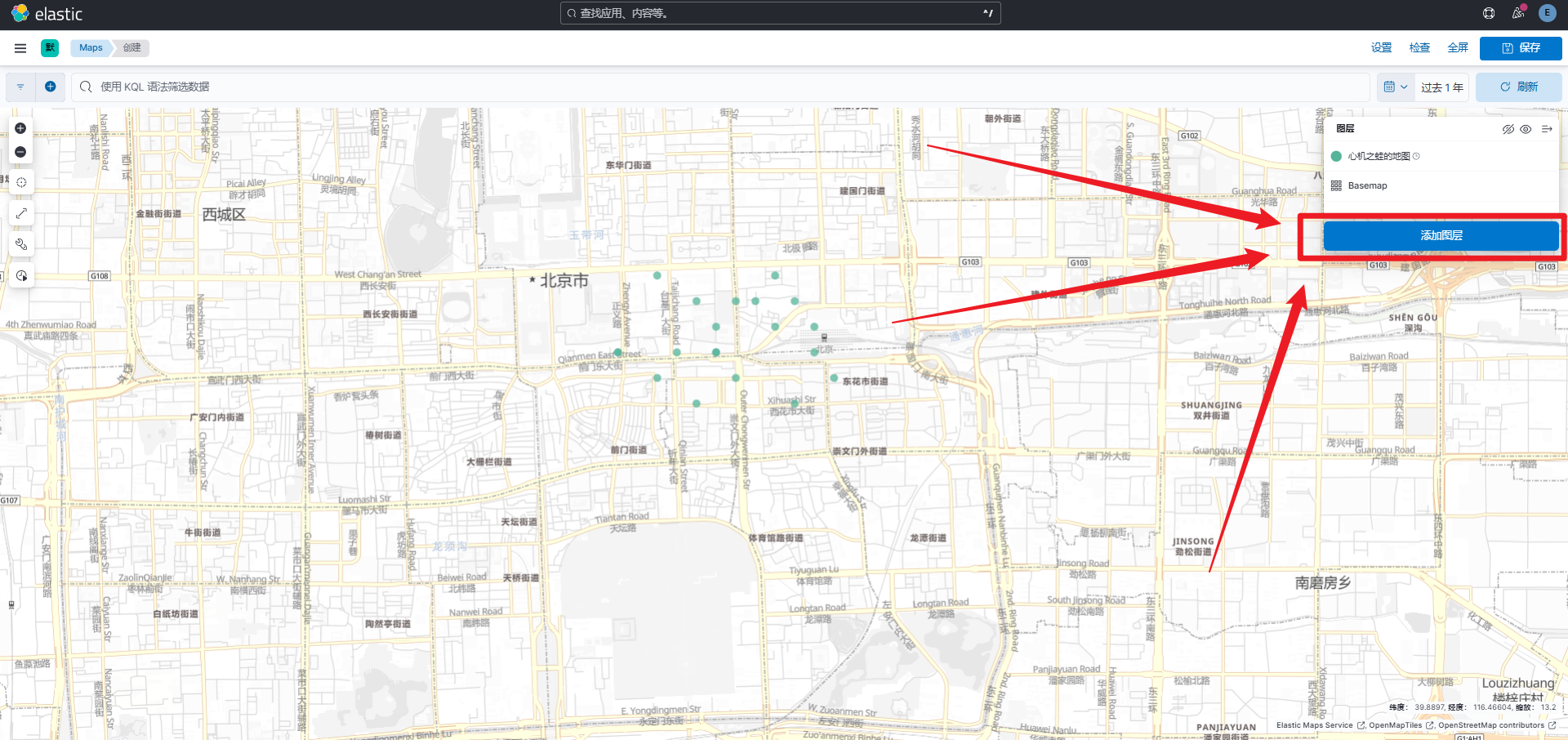The height and width of the screenshot is (740, 1568).
Task: Click the 南磨房乡 label on the map
Action: [x=1323, y=583]
